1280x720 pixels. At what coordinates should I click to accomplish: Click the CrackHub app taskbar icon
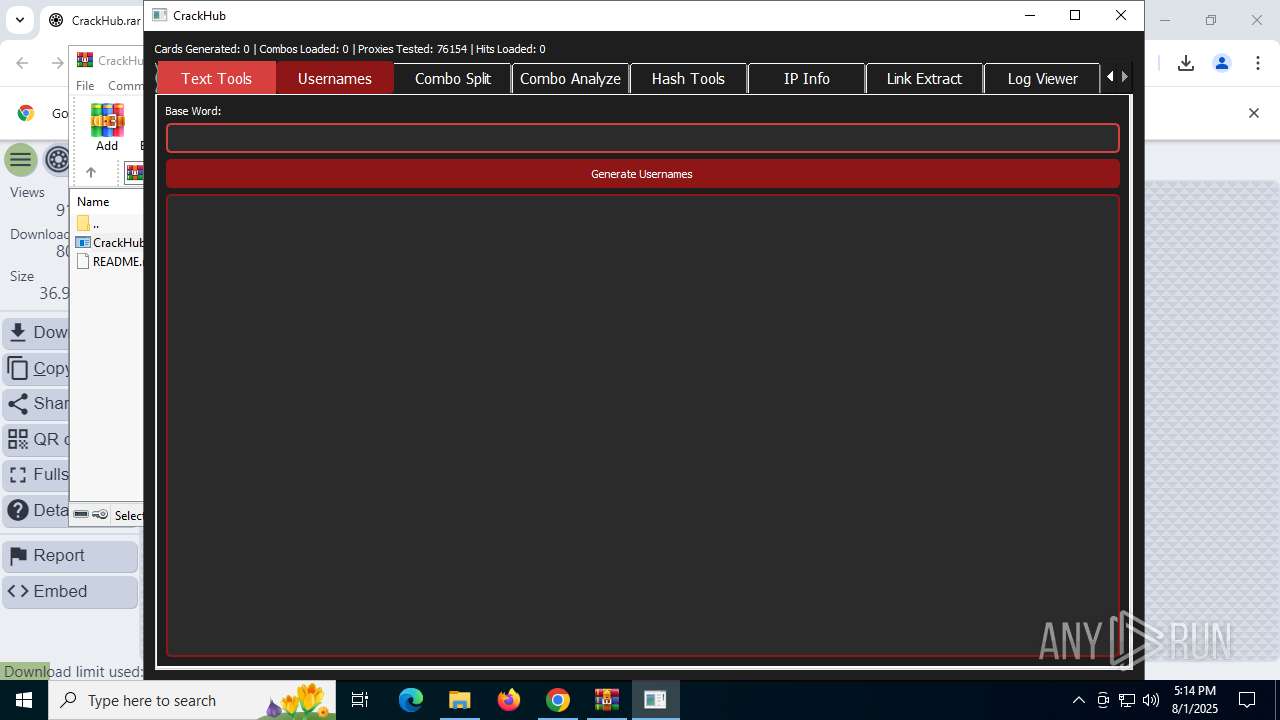tap(656, 700)
